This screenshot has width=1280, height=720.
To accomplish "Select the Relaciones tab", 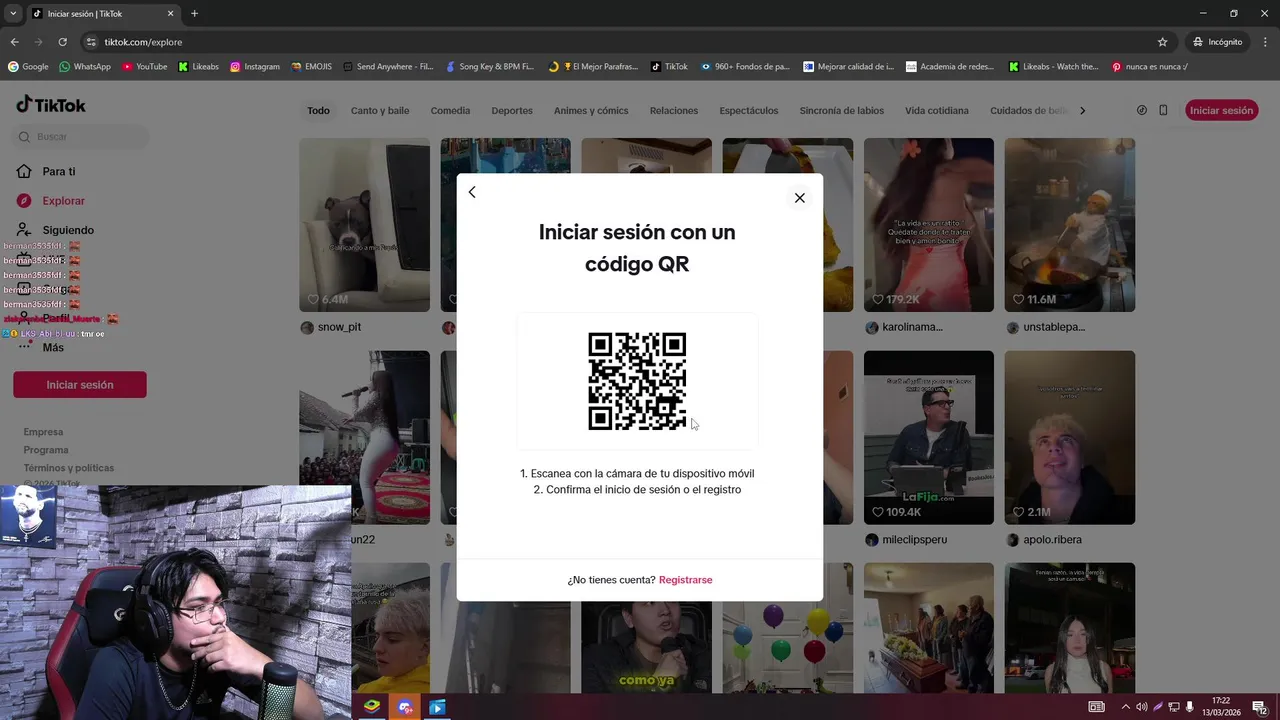I will coord(674,110).
